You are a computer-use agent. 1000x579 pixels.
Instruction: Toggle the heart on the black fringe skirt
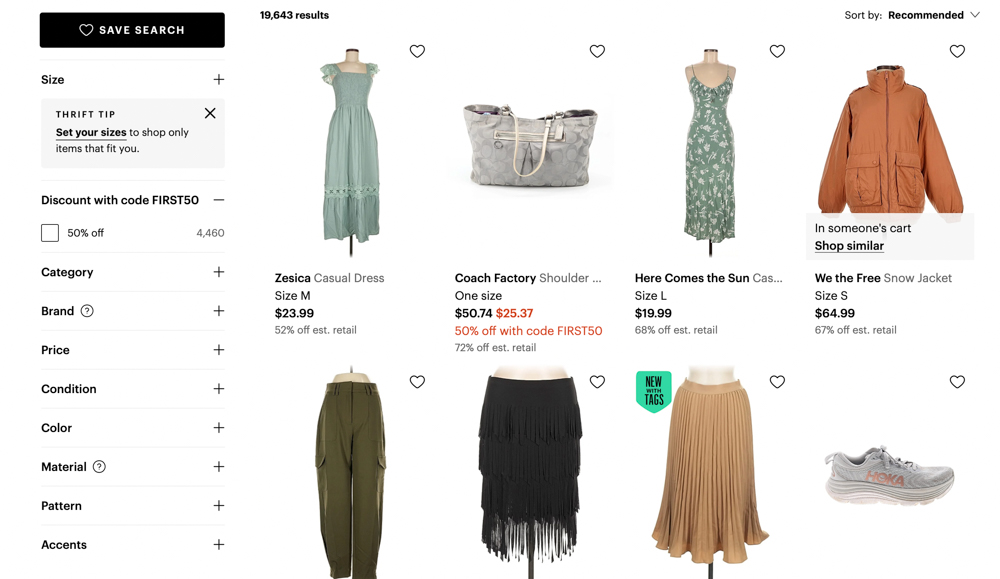[597, 381]
